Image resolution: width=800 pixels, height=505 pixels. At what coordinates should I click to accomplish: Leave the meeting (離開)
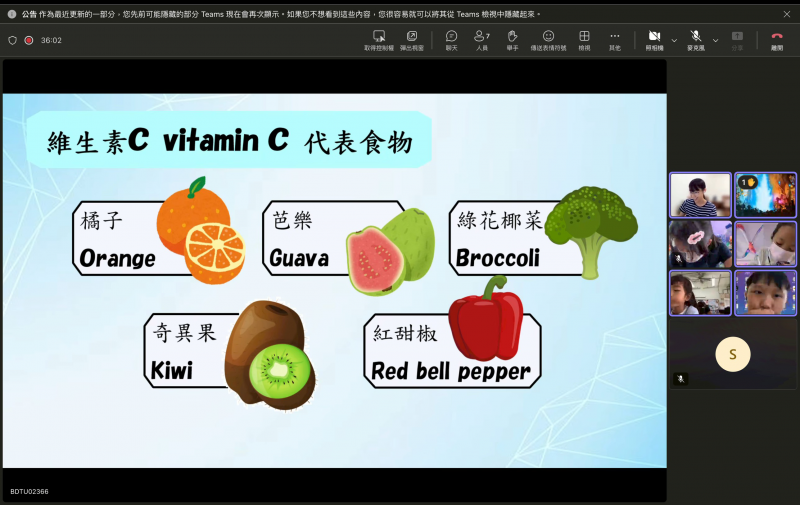[777, 40]
